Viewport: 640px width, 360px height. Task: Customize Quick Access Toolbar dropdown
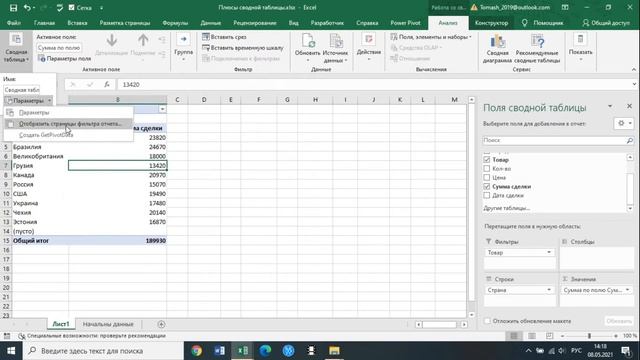pyautogui.click(x=101, y=8)
